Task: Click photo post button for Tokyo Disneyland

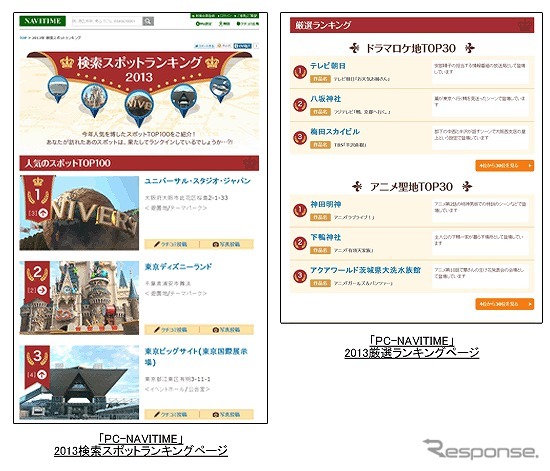Action: (x=227, y=329)
